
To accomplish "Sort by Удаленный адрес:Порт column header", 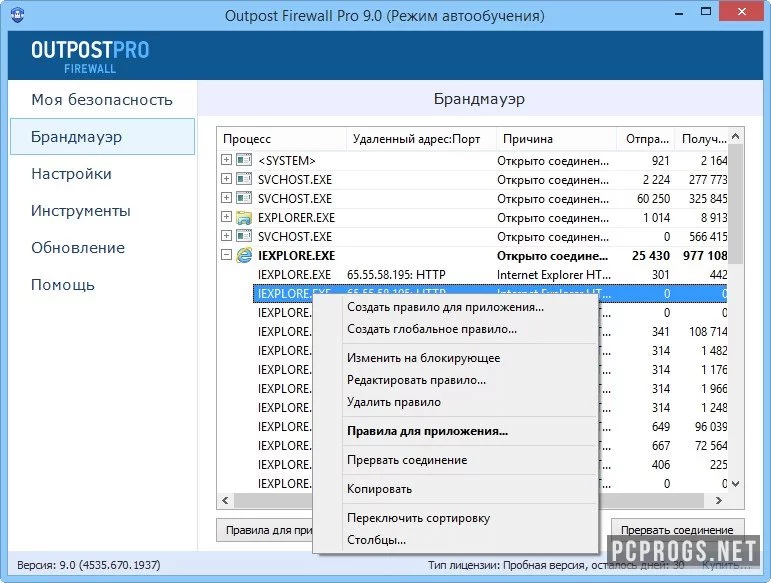I will (x=421, y=139).
